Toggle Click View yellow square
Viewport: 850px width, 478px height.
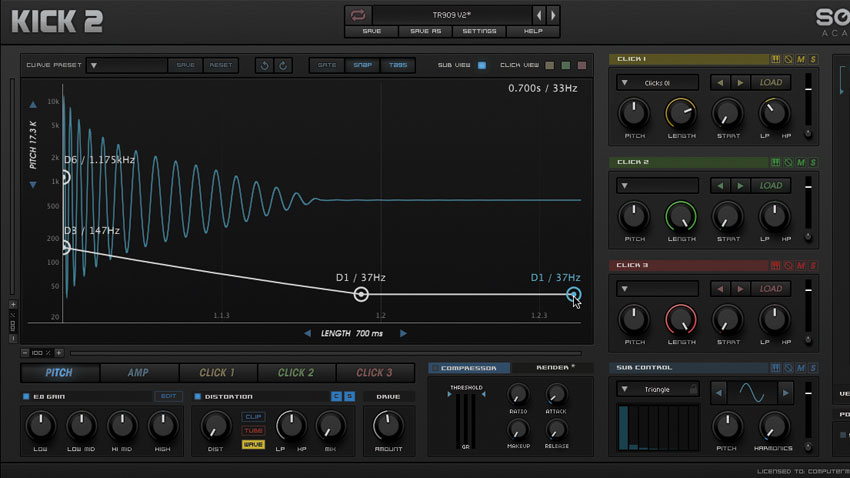550,66
